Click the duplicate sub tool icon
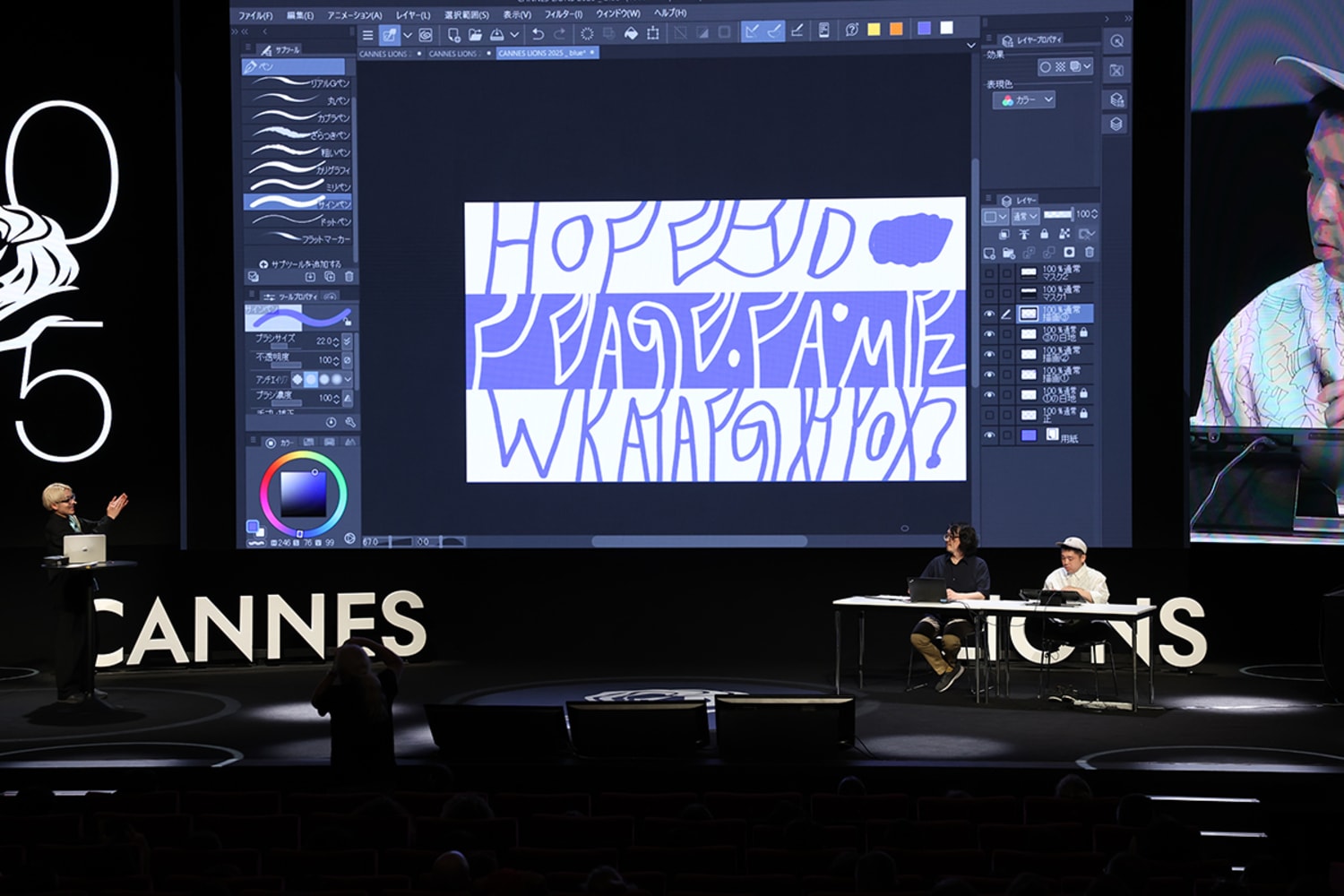The image size is (1344, 896). tap(330, 278)
